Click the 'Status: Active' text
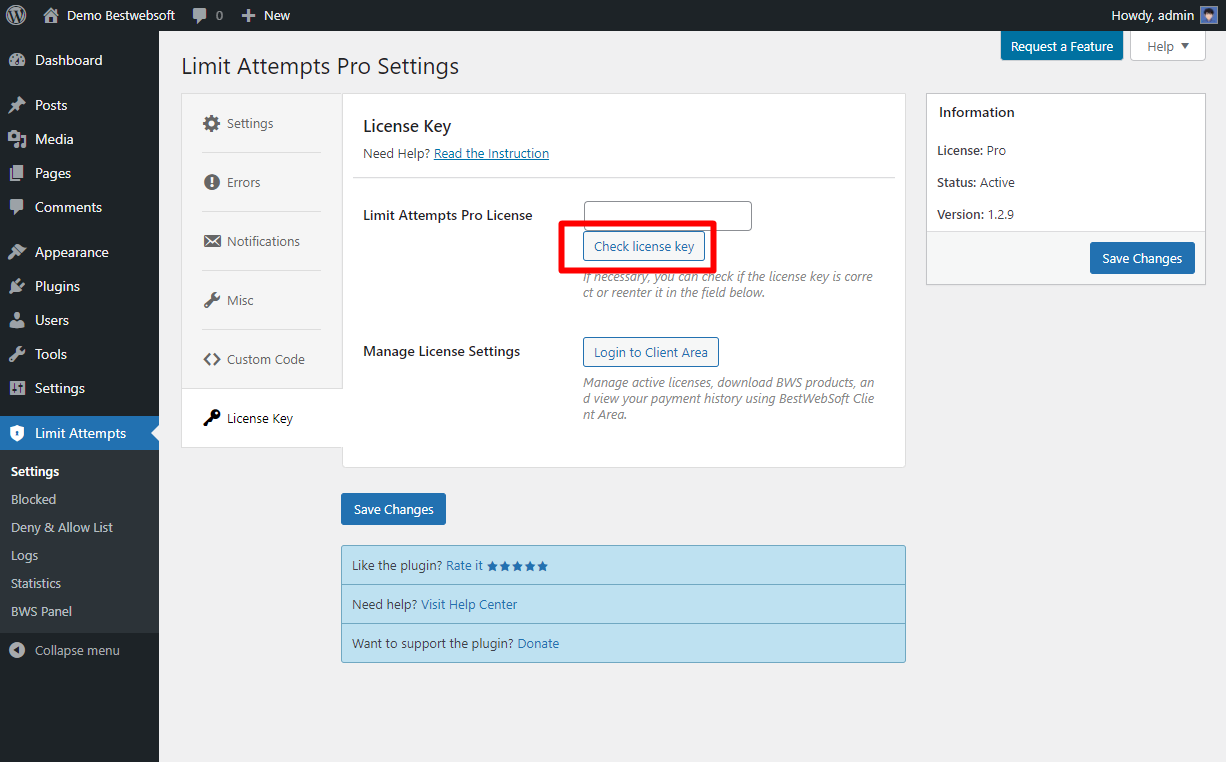This screenshot has width=1226, height=762. pos(976,182)
